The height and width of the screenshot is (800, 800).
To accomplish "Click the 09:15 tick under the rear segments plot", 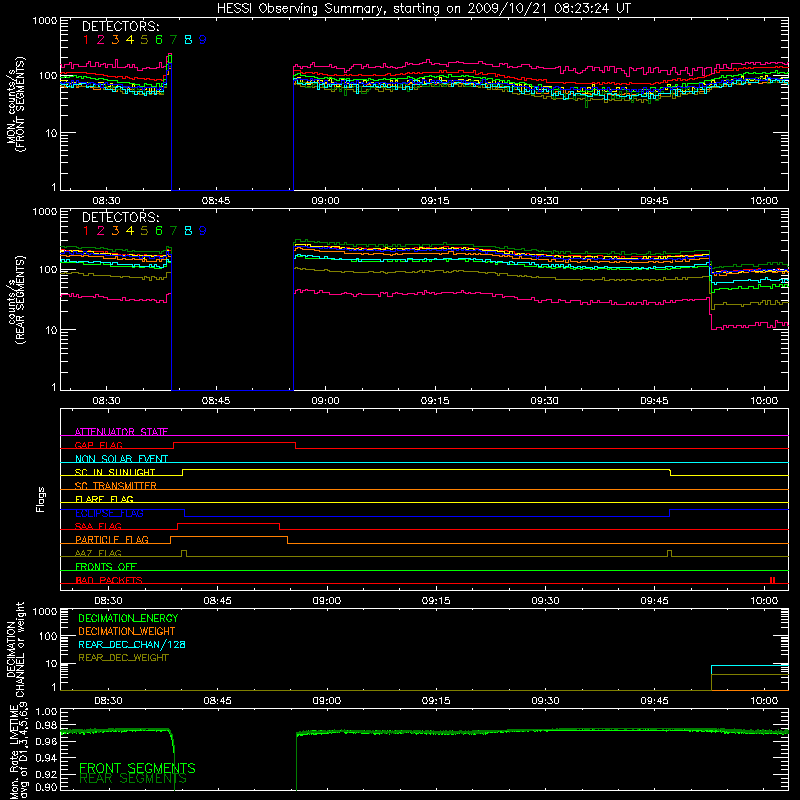I will pos(435,401).
